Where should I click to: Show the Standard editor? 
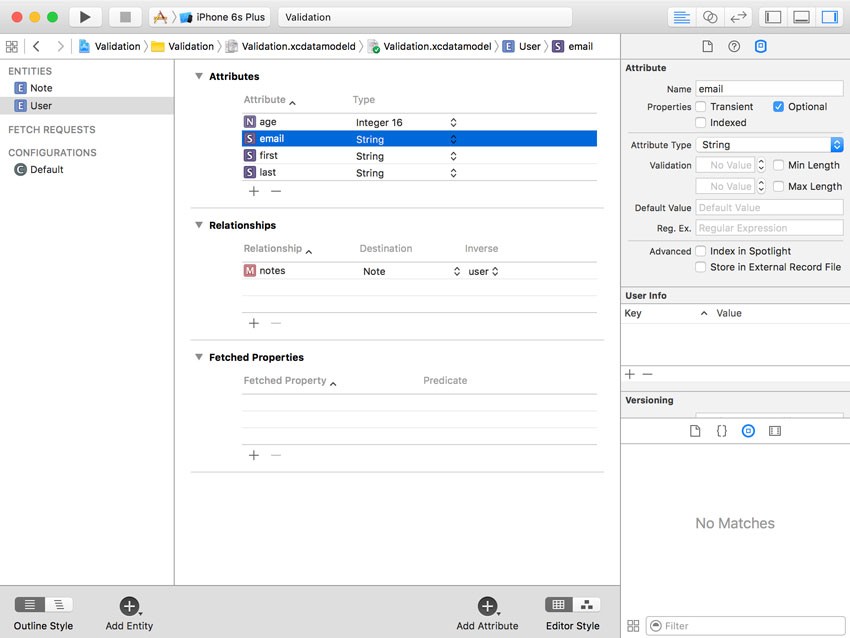click(681, 17)
